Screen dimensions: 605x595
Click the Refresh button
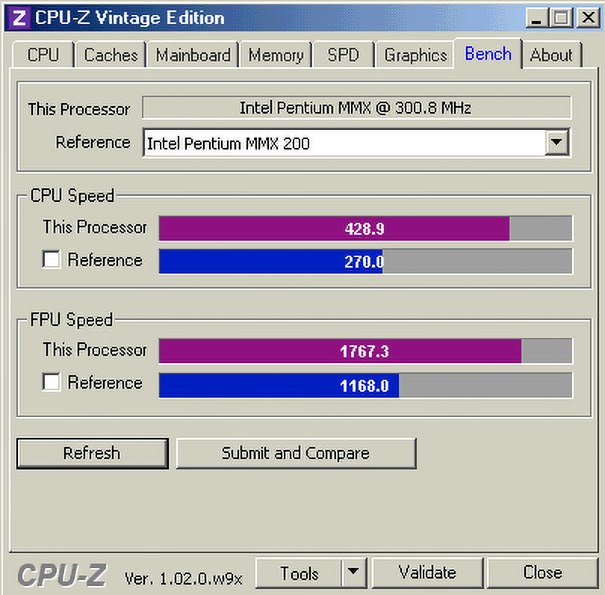(92, 453)
